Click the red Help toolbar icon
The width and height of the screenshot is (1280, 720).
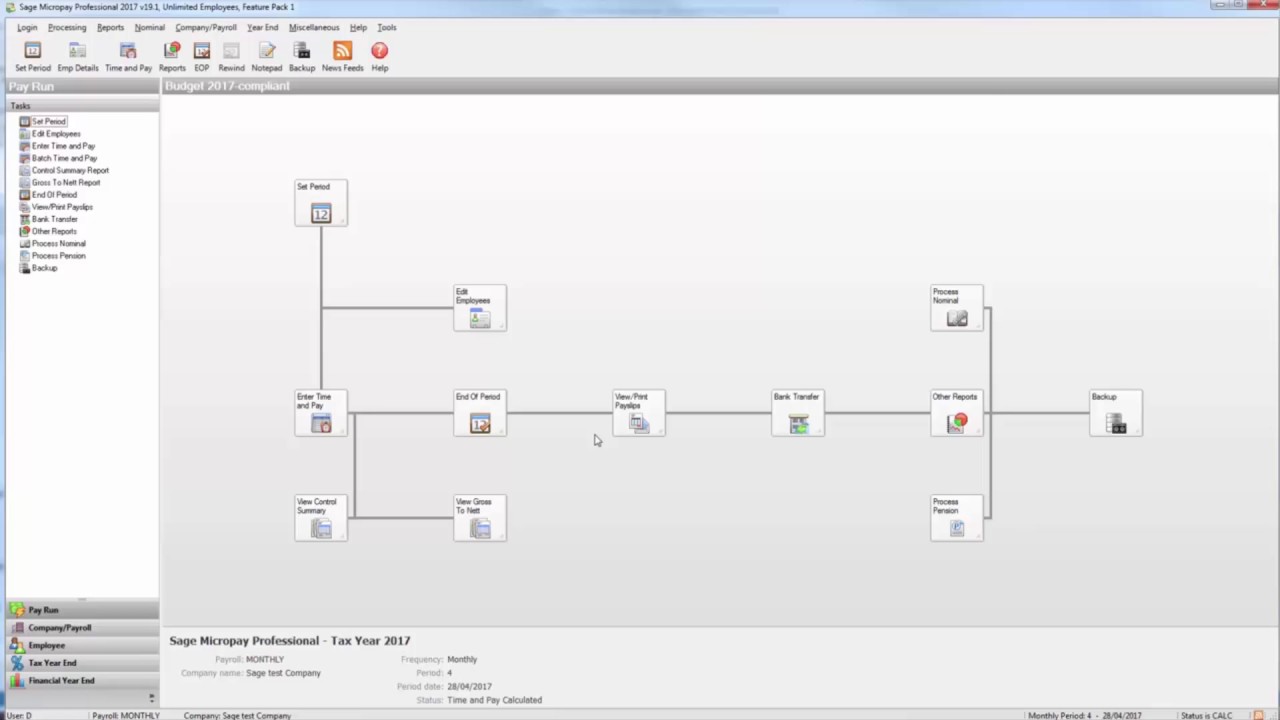tap(380, 57)
